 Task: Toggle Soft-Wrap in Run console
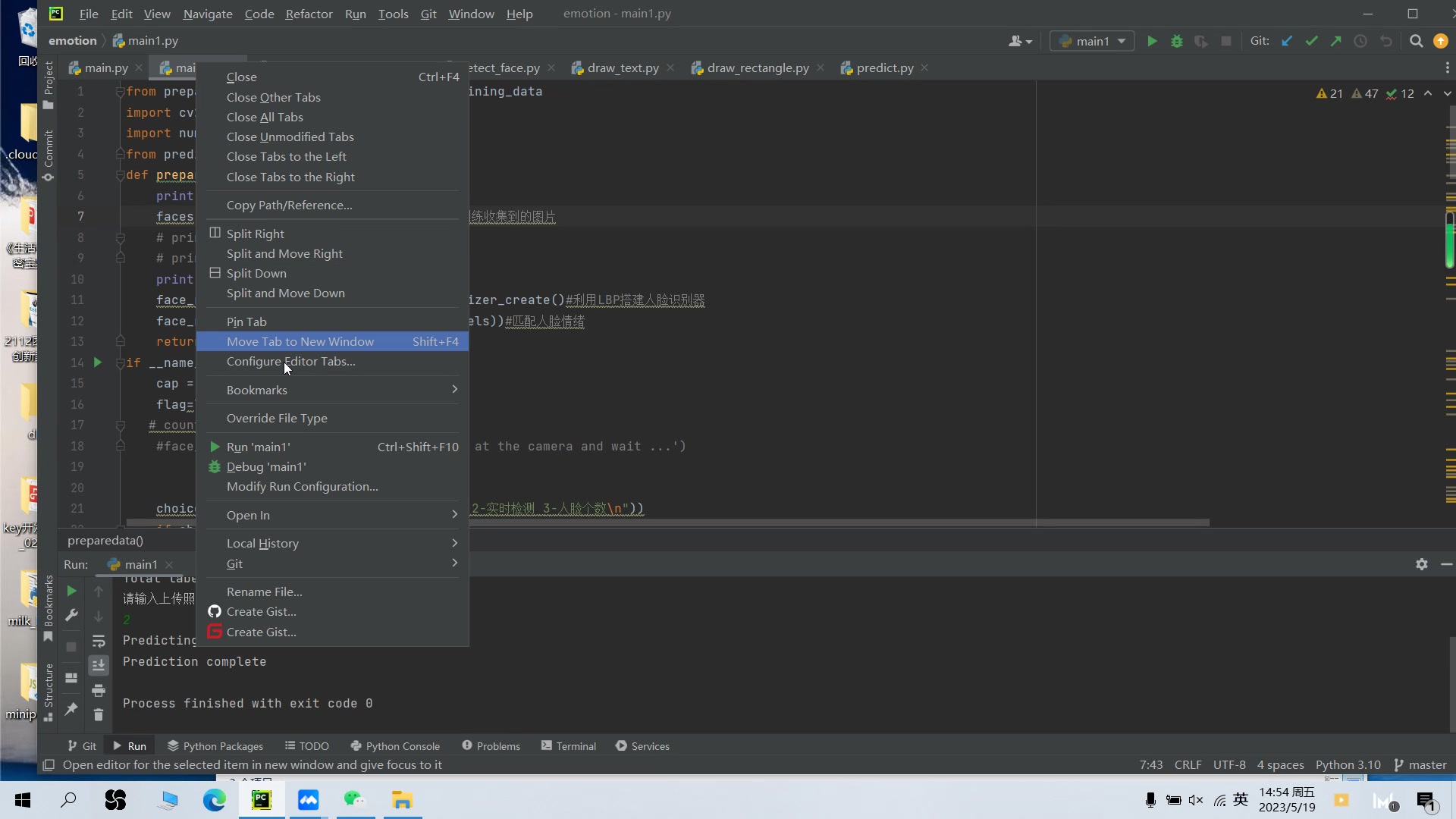click(x=99, y=642)
